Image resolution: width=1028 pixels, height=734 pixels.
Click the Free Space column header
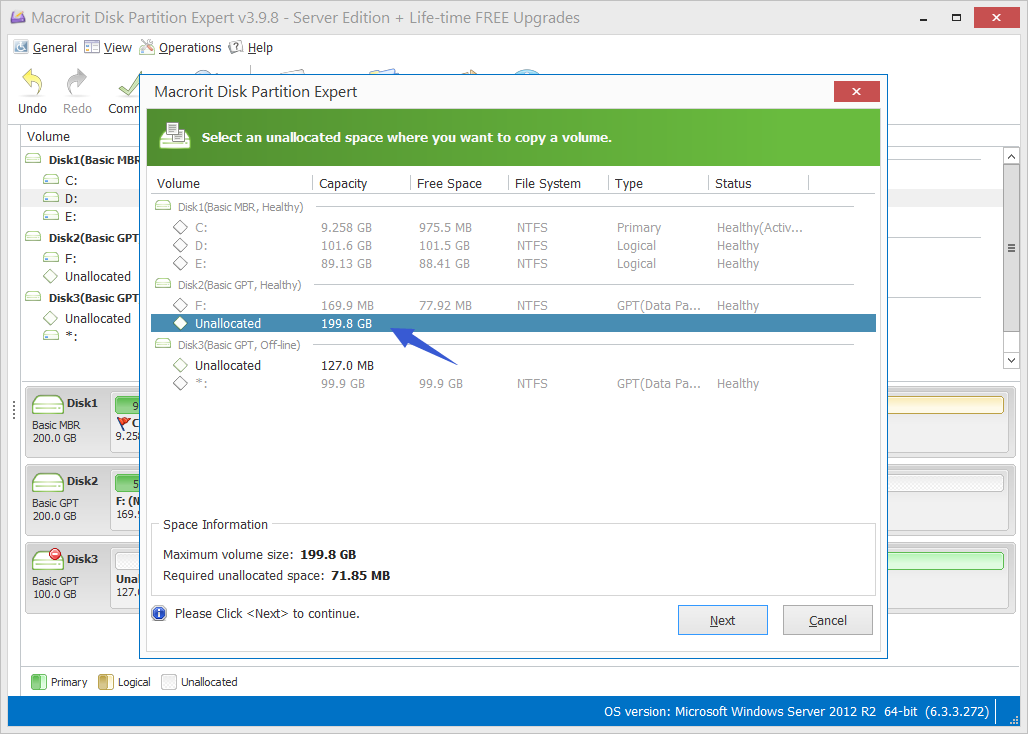point(460,184)
